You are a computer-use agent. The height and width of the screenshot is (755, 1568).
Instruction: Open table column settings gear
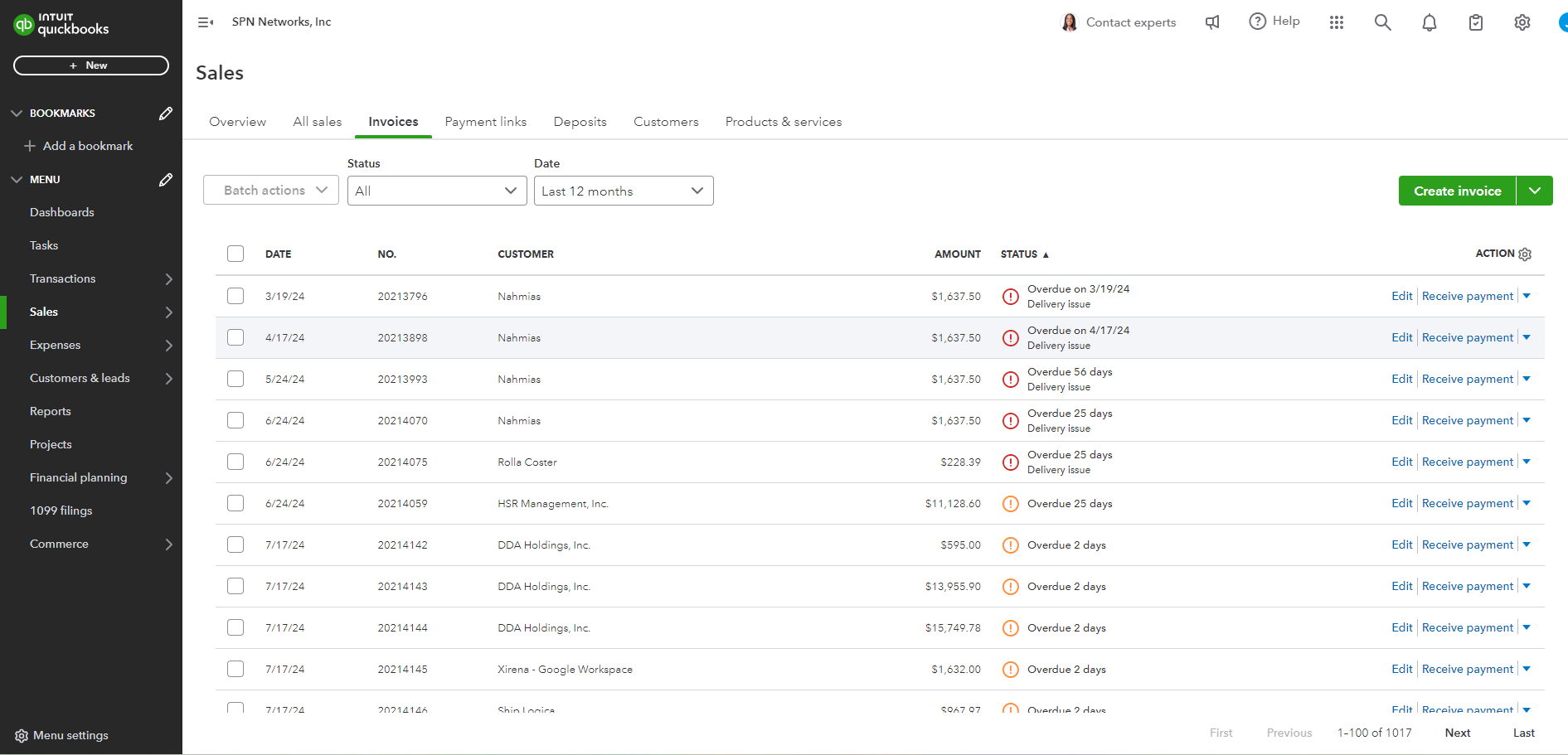click(x=1525, y=254)
